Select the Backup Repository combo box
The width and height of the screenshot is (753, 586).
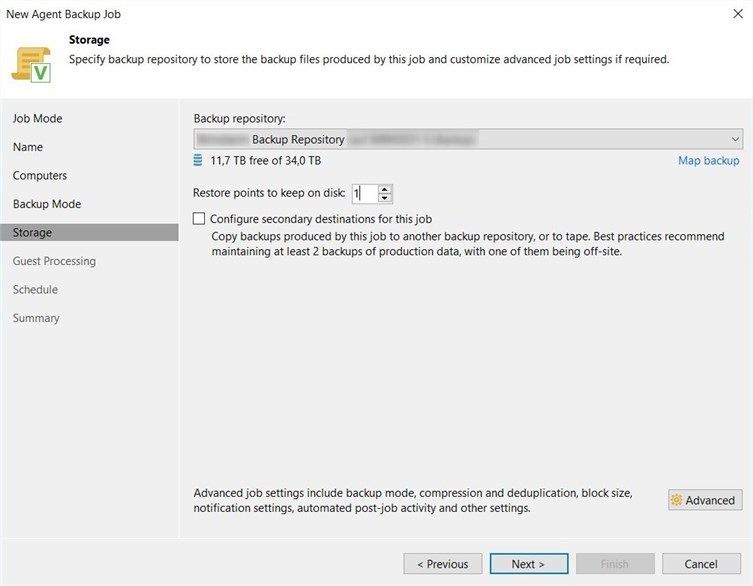[x=468, y=139]
